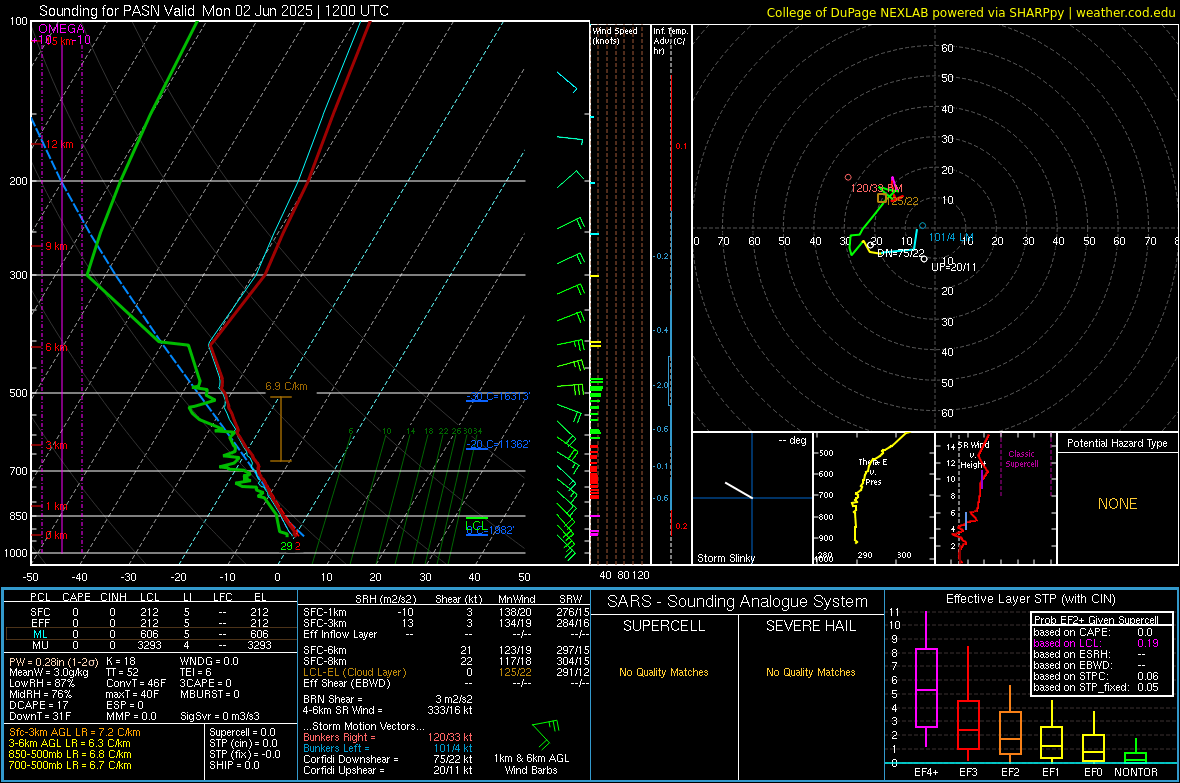Click the 'Prob EF2+ Given Supercell' legend title
The height and width of the screenshot is (783, 1180).
pyautogui.click(x=1096, y=620)
